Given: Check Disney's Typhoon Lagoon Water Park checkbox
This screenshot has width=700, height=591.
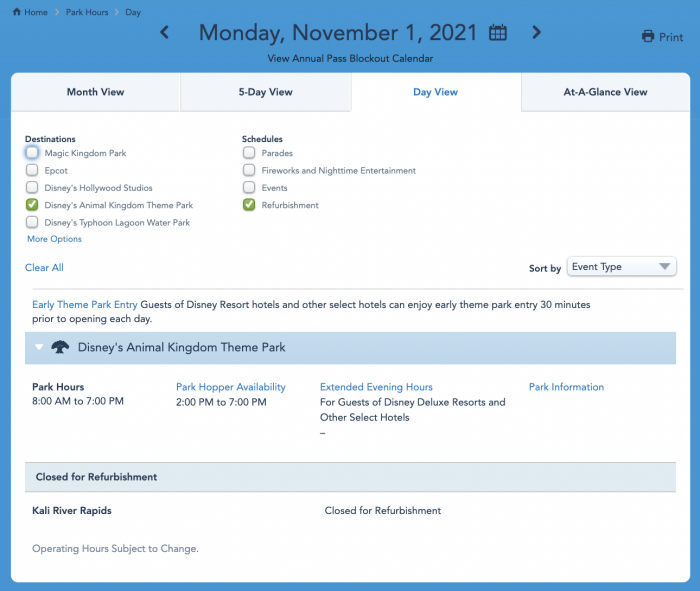Looking at the screenshot, I should click(32, 222).
